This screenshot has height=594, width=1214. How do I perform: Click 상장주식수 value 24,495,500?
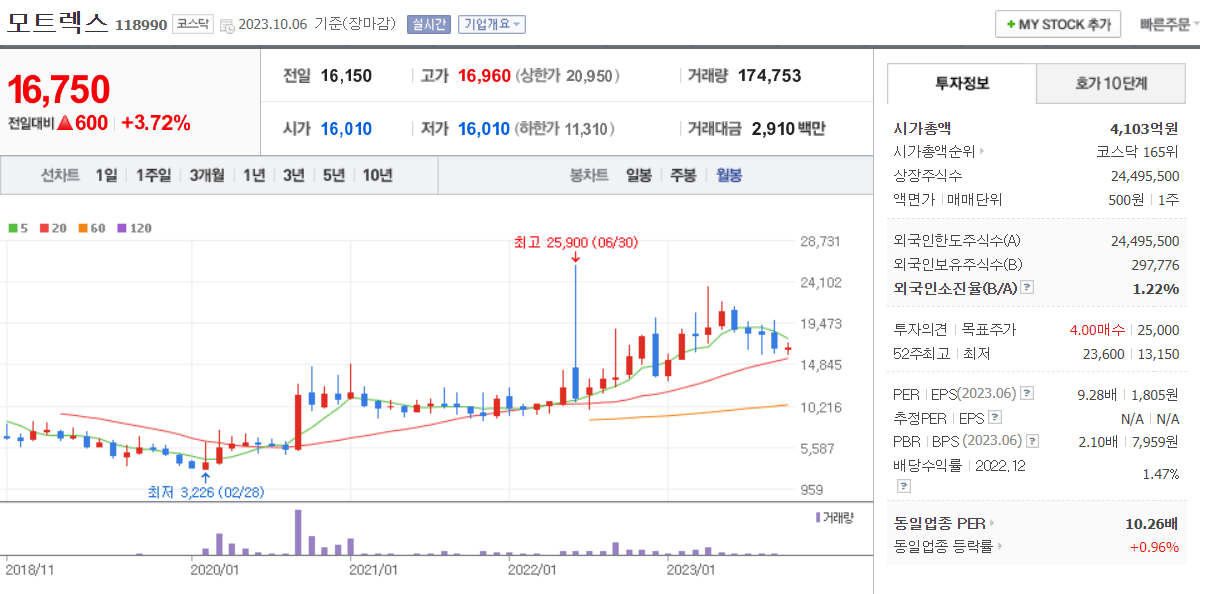[x=1145, y=175]
